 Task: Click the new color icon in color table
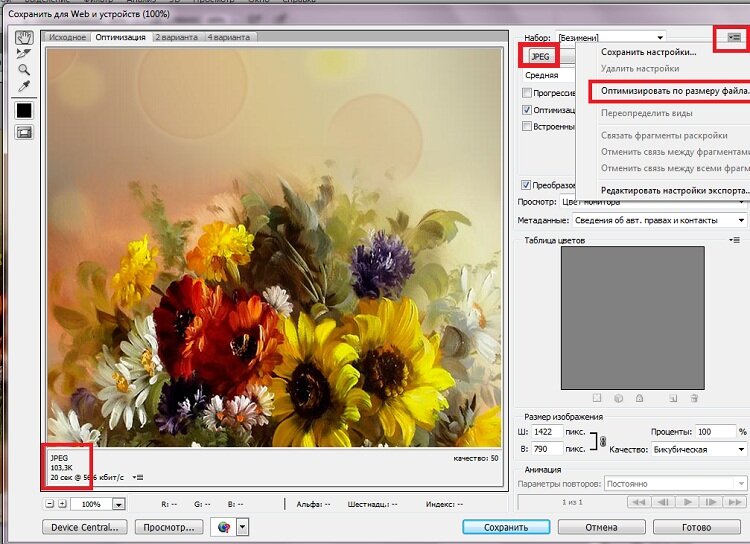coord(673,398)
